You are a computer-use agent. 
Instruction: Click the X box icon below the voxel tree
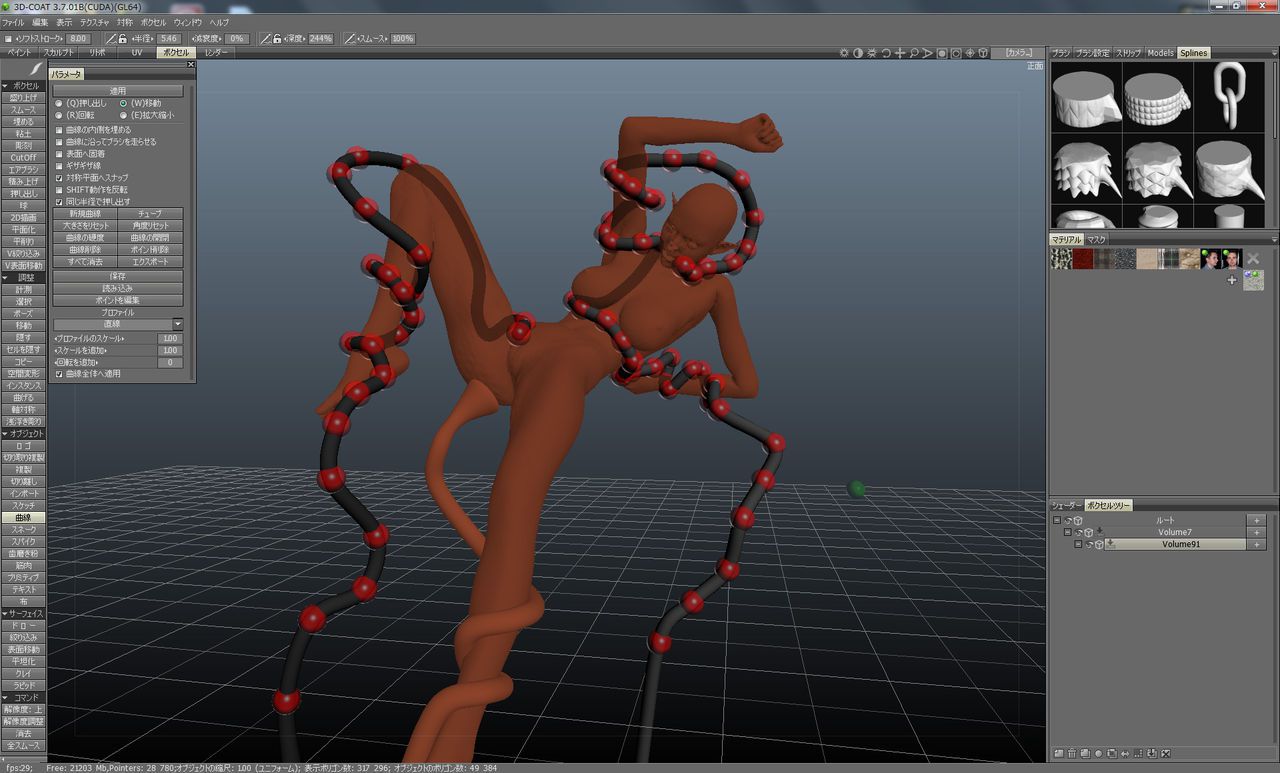coord(1165,752)
